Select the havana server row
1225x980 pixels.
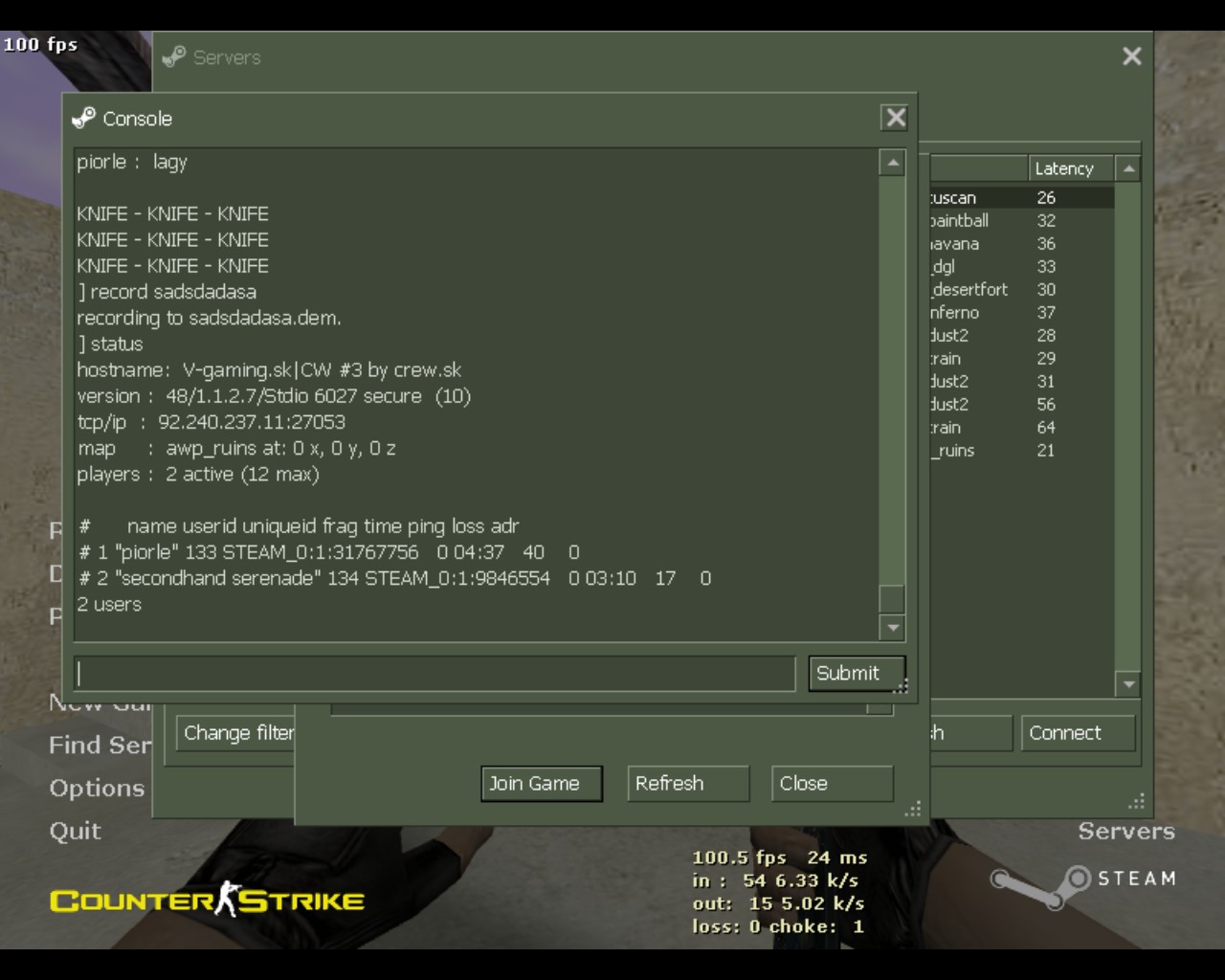[1021, 243]
